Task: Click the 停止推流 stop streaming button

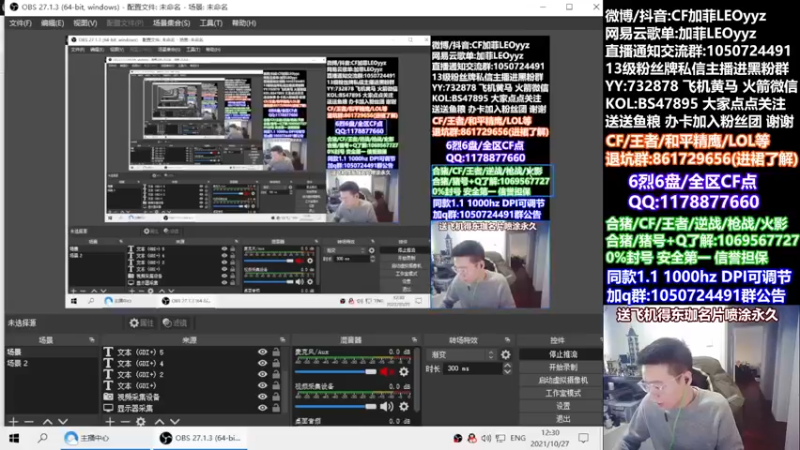Action: click(x=561, y=354)
